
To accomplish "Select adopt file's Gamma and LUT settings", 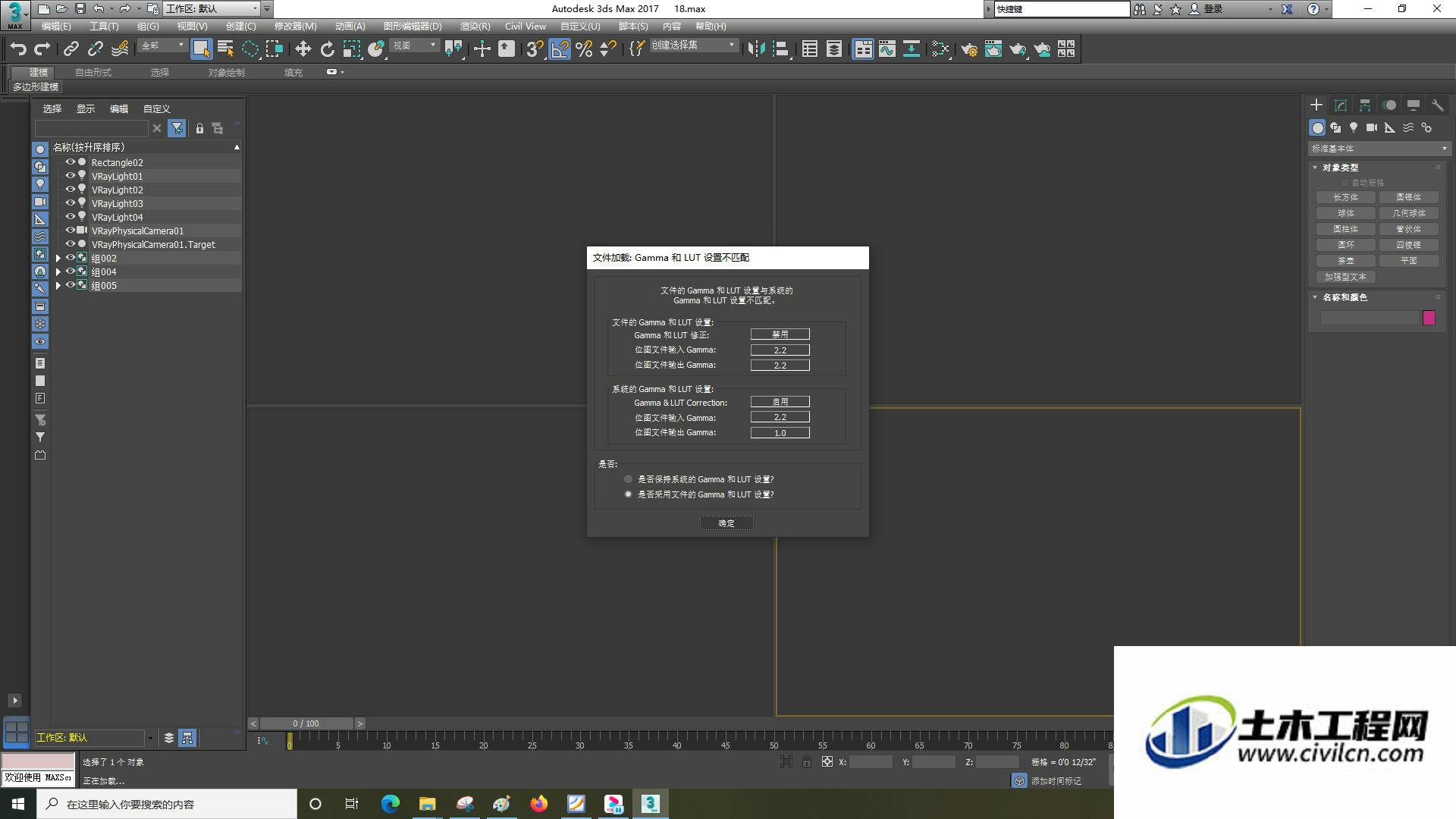I will click(628, 494).
